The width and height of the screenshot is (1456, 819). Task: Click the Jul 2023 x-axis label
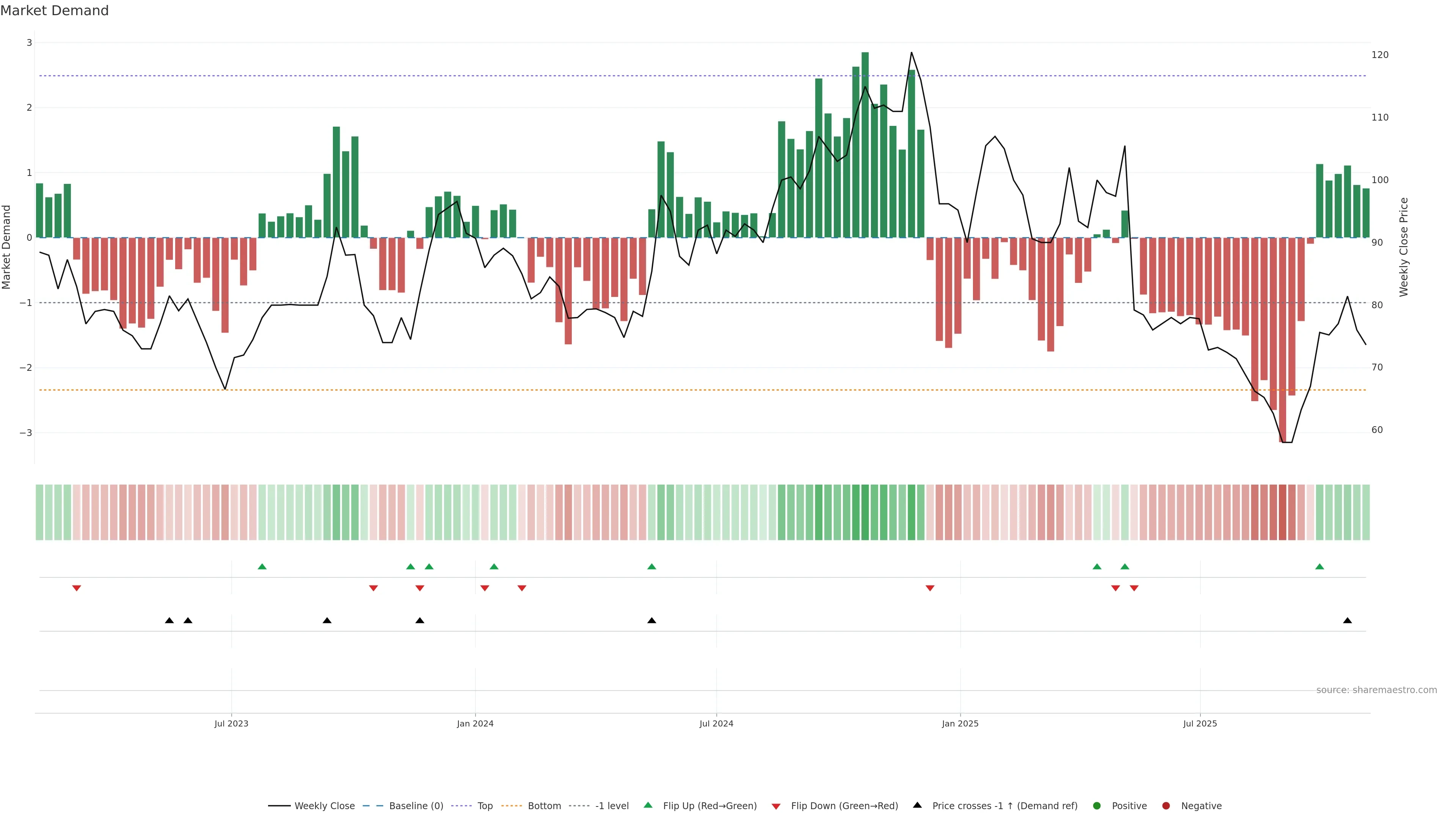(x=231, y=723)
